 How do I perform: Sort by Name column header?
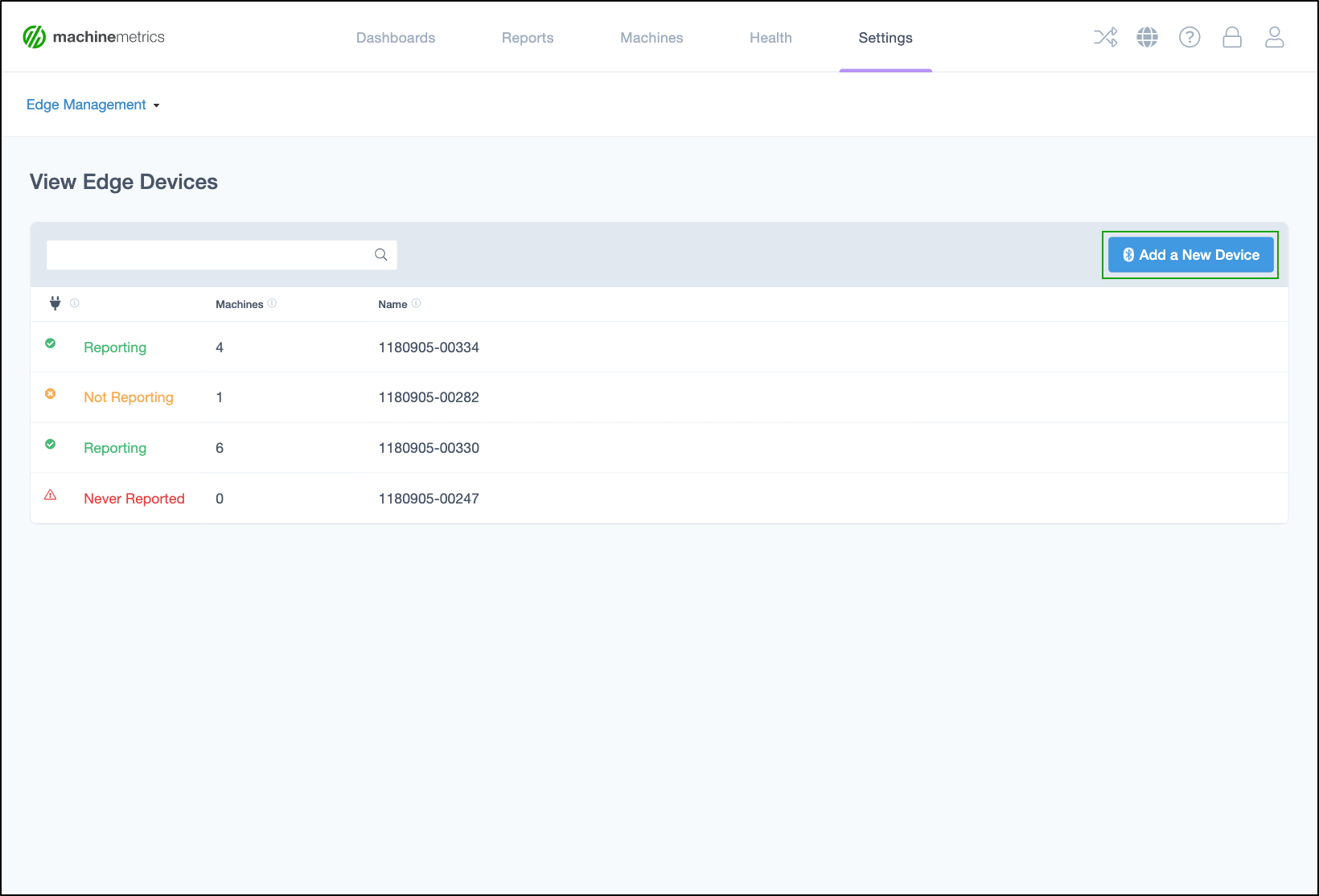[x=392, y=304]
